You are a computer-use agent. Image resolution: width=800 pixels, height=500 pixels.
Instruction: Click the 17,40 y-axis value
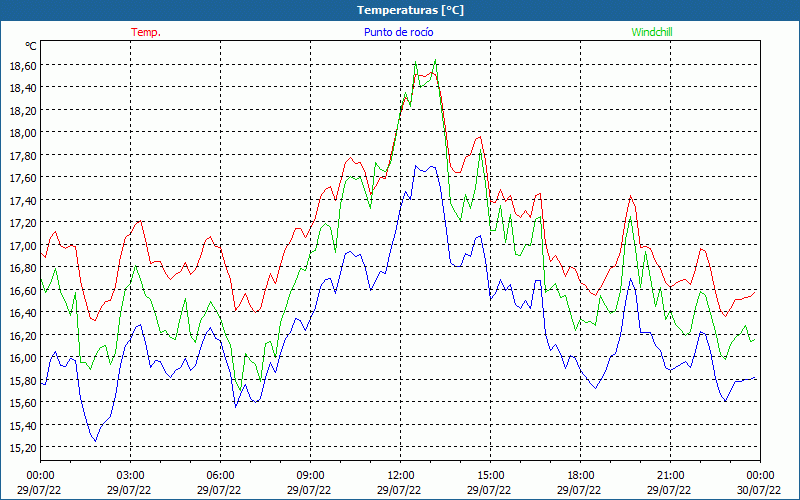click(x=23, y=200)
